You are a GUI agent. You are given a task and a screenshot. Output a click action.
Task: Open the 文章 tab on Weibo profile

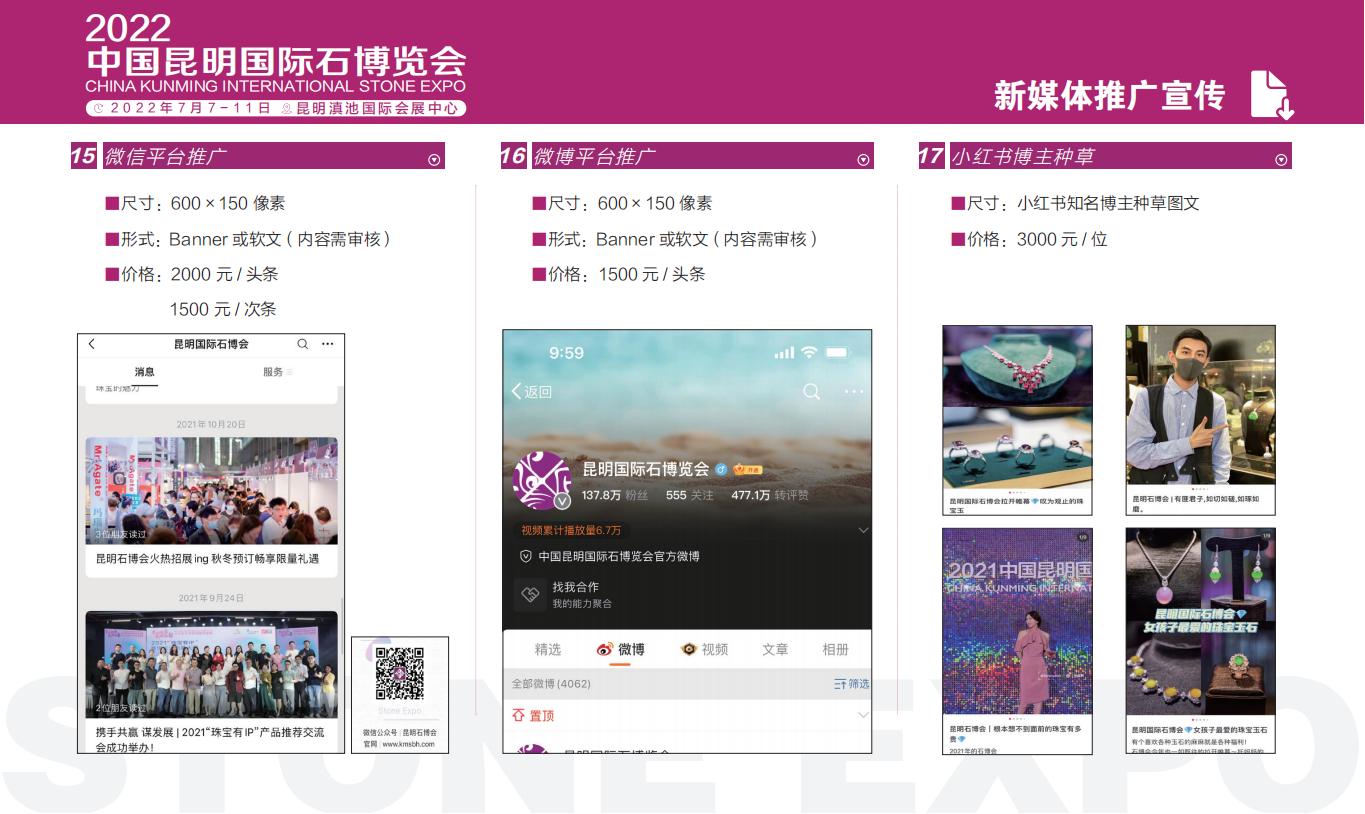coord(775,649)
